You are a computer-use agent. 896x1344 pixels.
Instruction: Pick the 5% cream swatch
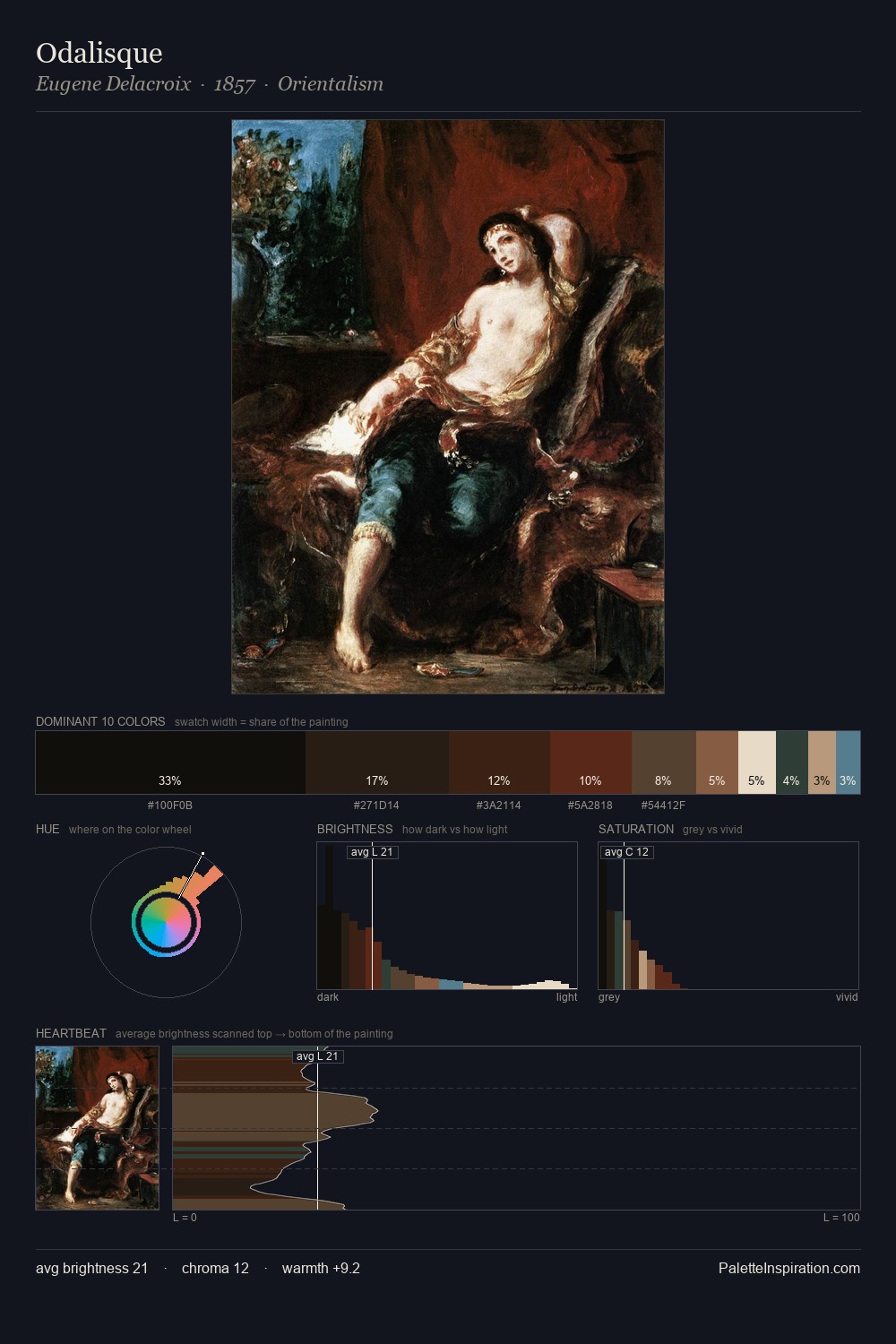pyautogui.click(x=757, y=762)
